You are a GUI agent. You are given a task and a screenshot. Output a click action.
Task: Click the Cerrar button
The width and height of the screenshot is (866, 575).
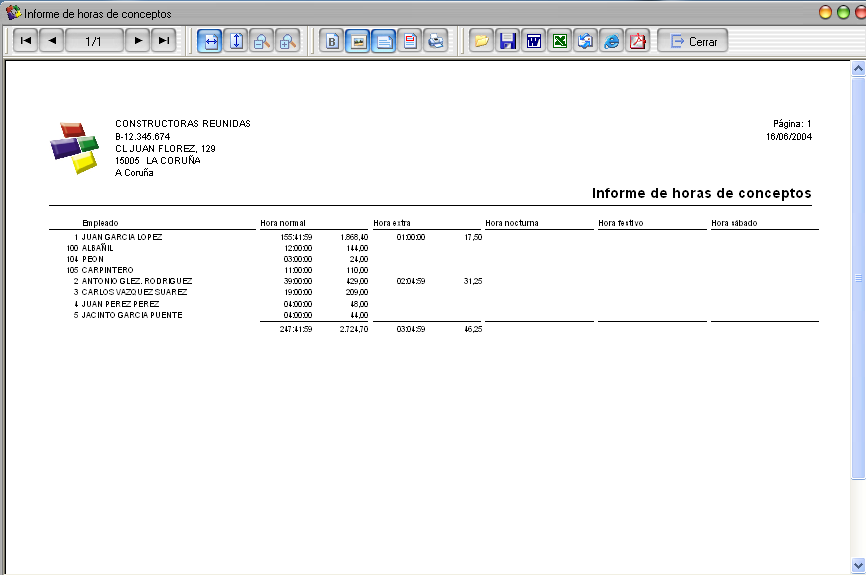693,41
